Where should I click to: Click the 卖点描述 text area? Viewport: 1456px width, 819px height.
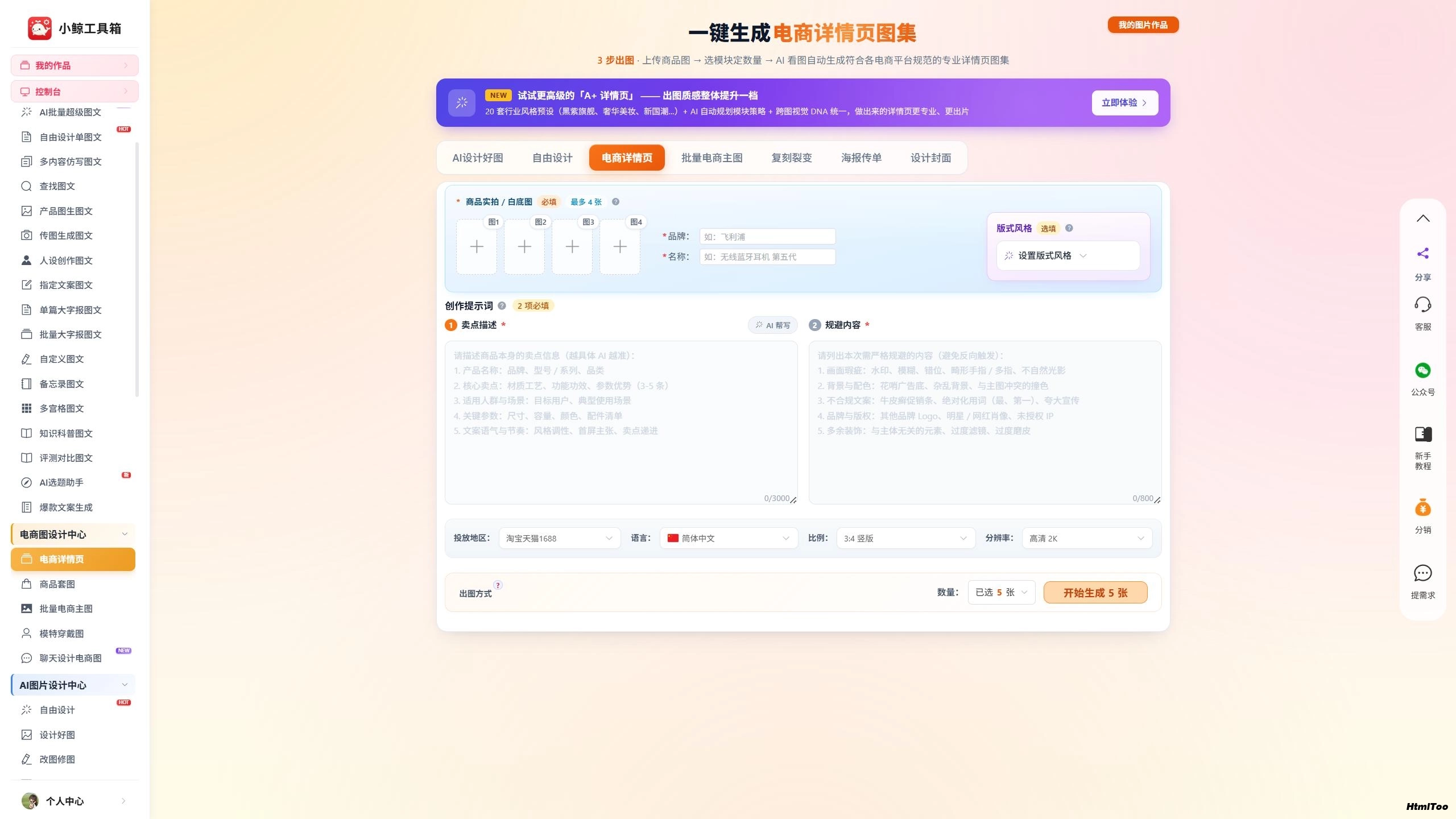621,423
